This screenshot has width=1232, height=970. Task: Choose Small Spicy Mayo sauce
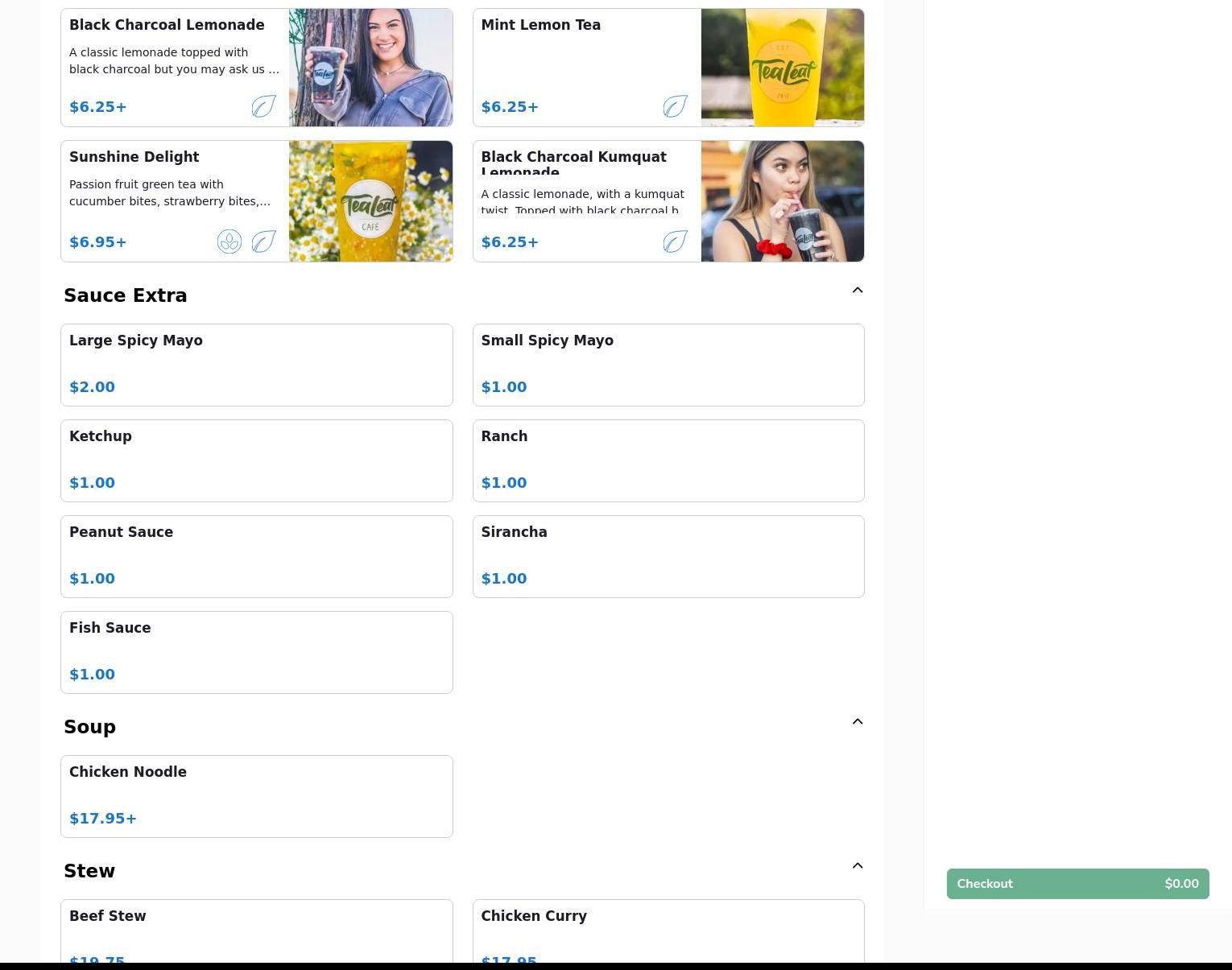click(668, 365)
